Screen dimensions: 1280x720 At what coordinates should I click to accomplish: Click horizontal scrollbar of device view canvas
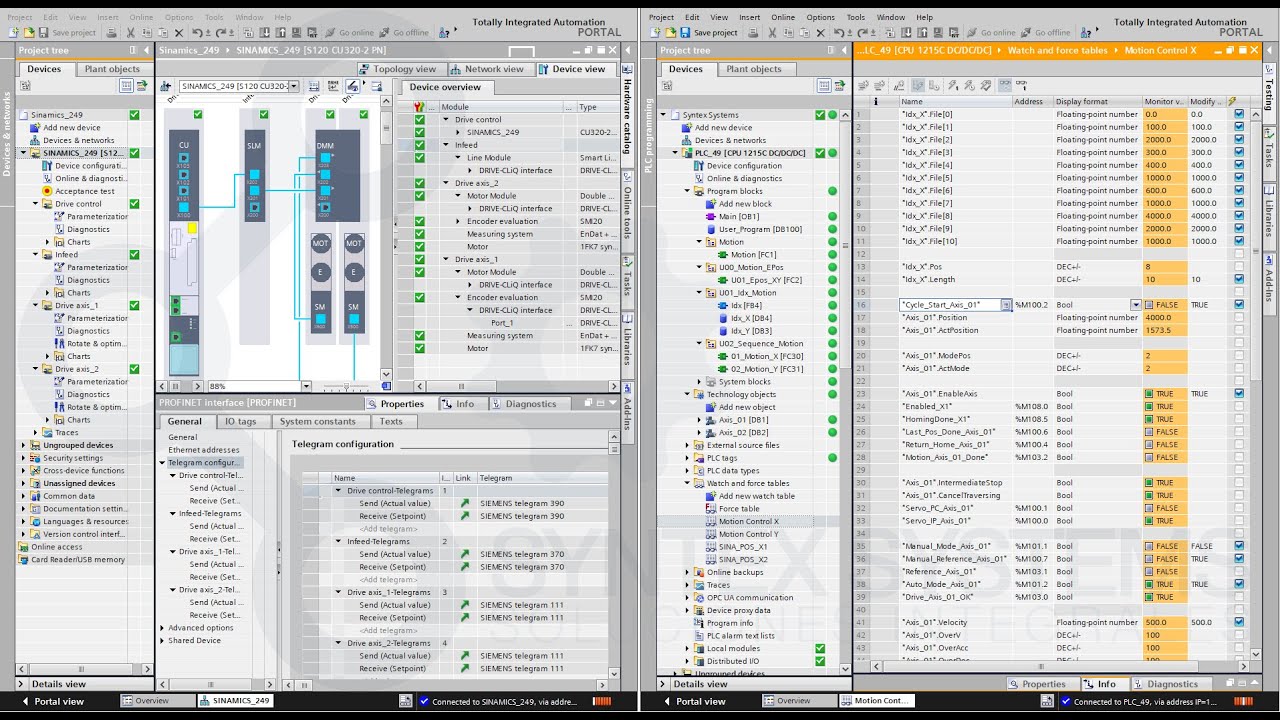[x=176, y=386]
